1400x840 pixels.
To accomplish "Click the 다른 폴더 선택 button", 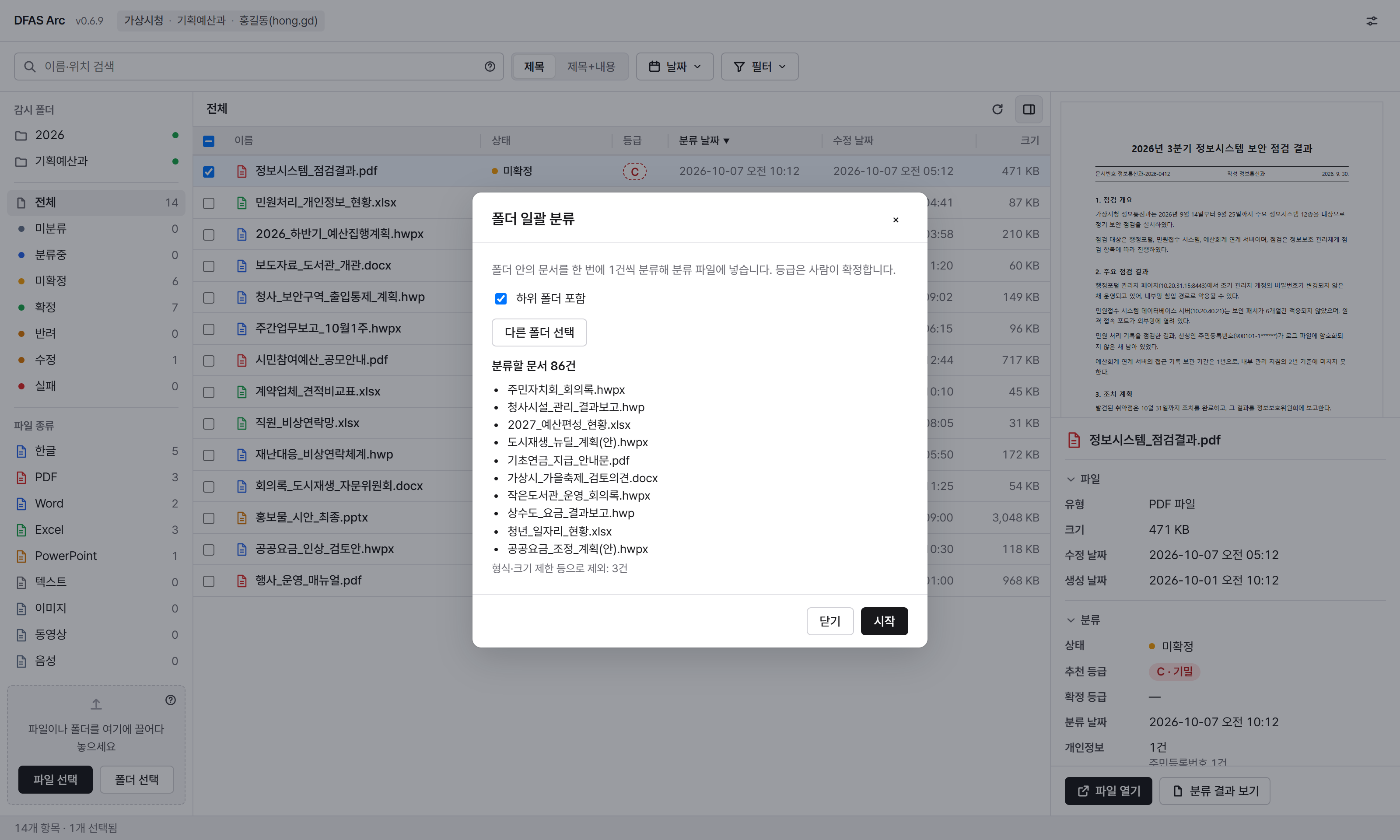I will click(539, 332).
